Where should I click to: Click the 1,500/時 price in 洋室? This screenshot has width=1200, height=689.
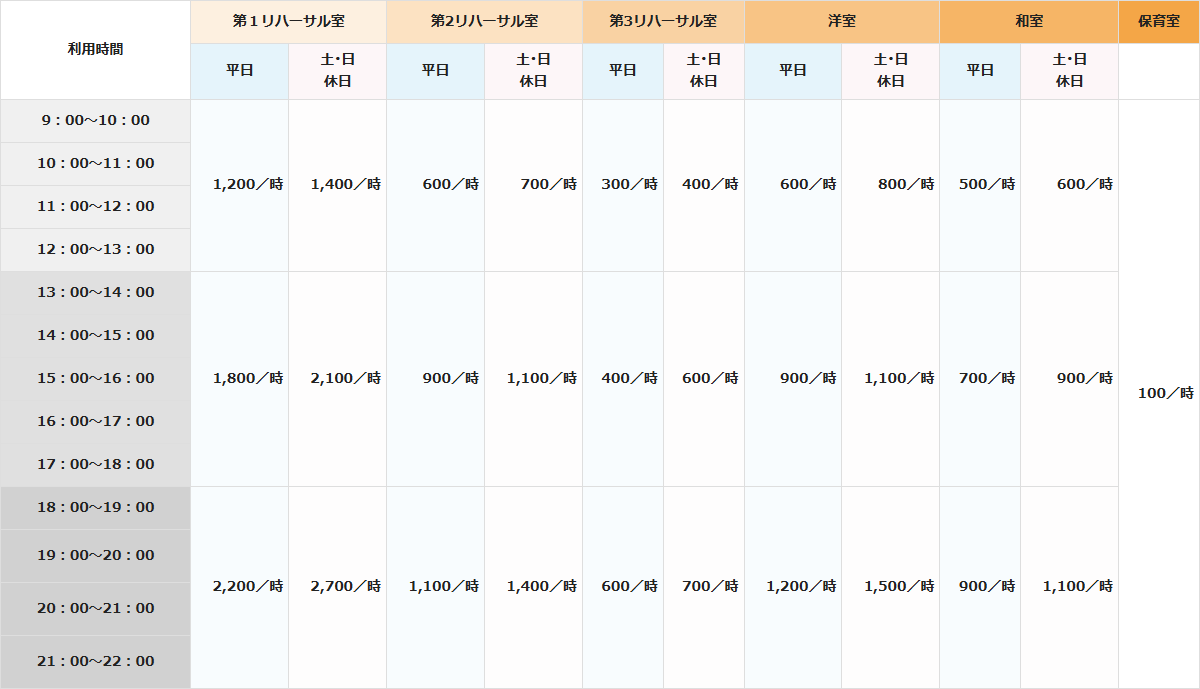(899, 586)
